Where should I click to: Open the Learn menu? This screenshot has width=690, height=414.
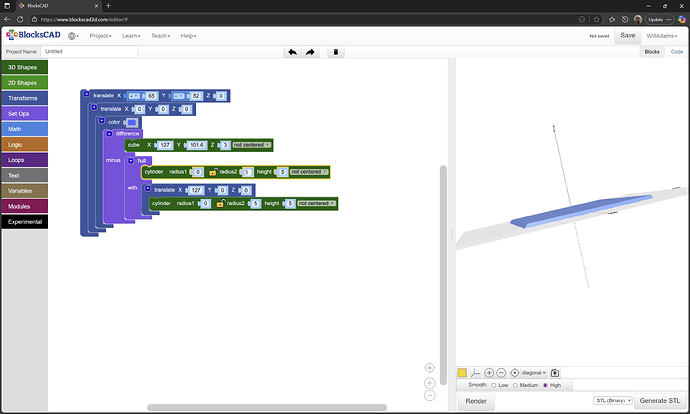click(x=131, y=36)
